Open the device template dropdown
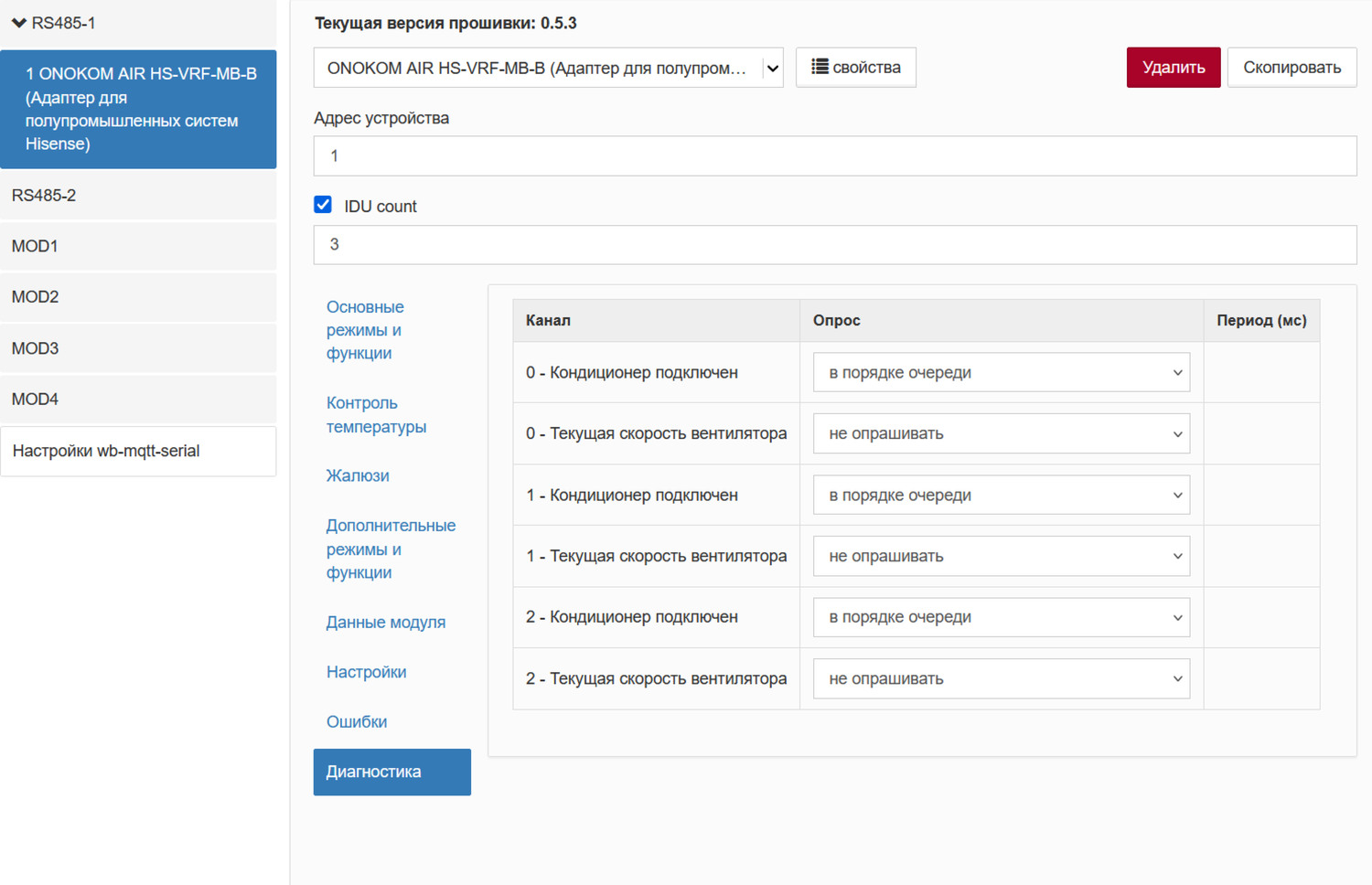This screenshot has width=1372, height=885. click(548, 68)
